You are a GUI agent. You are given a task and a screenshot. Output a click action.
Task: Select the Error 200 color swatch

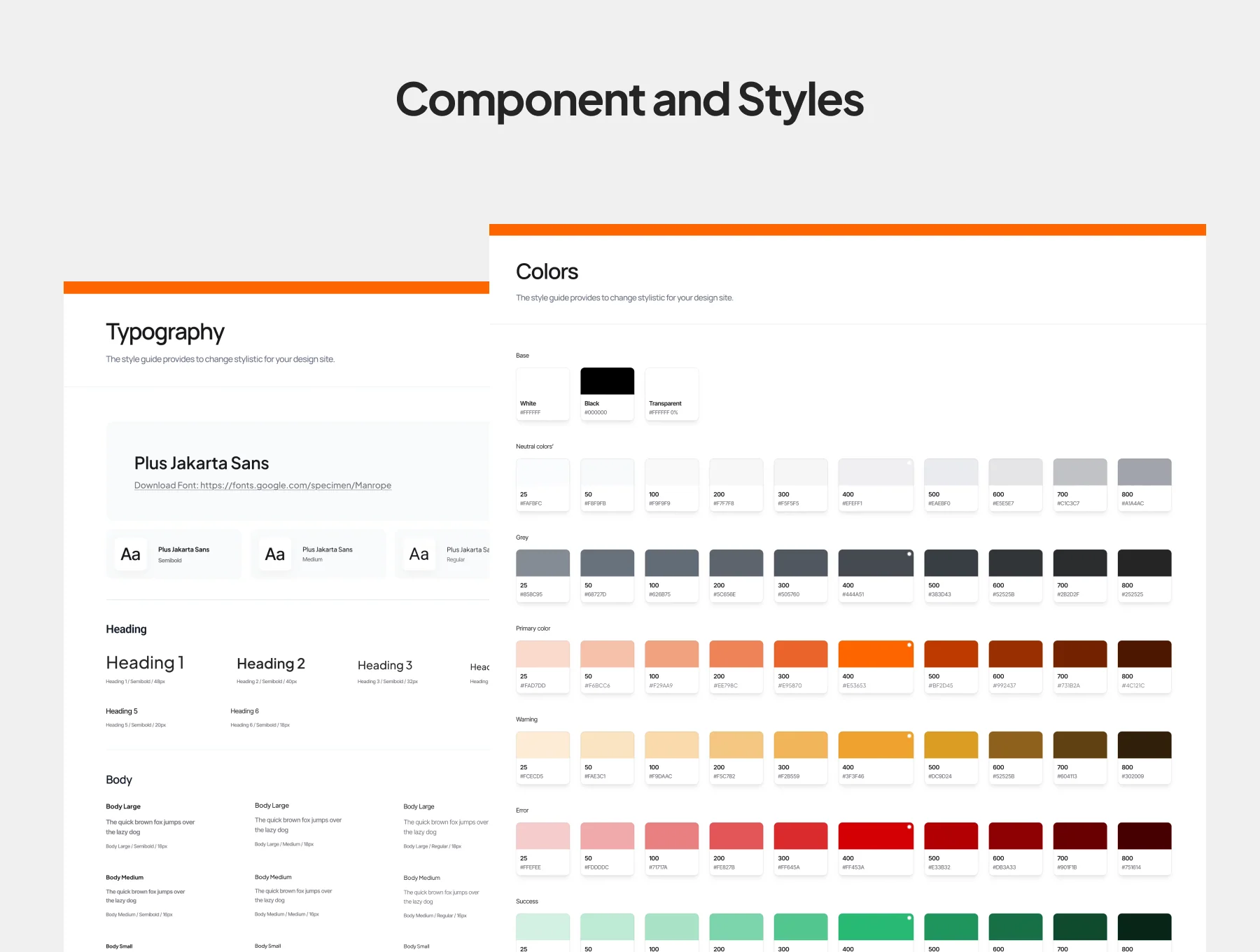(x=736, y=849)
